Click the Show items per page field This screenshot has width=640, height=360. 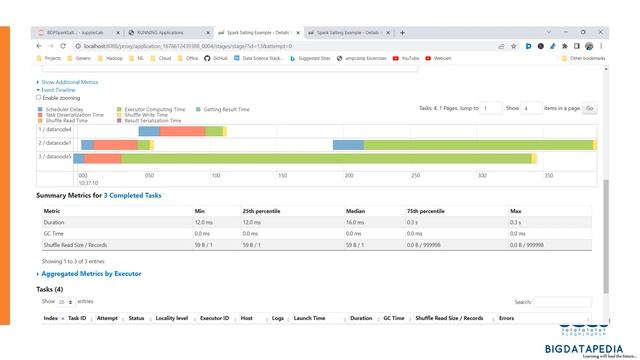[531, 108]
